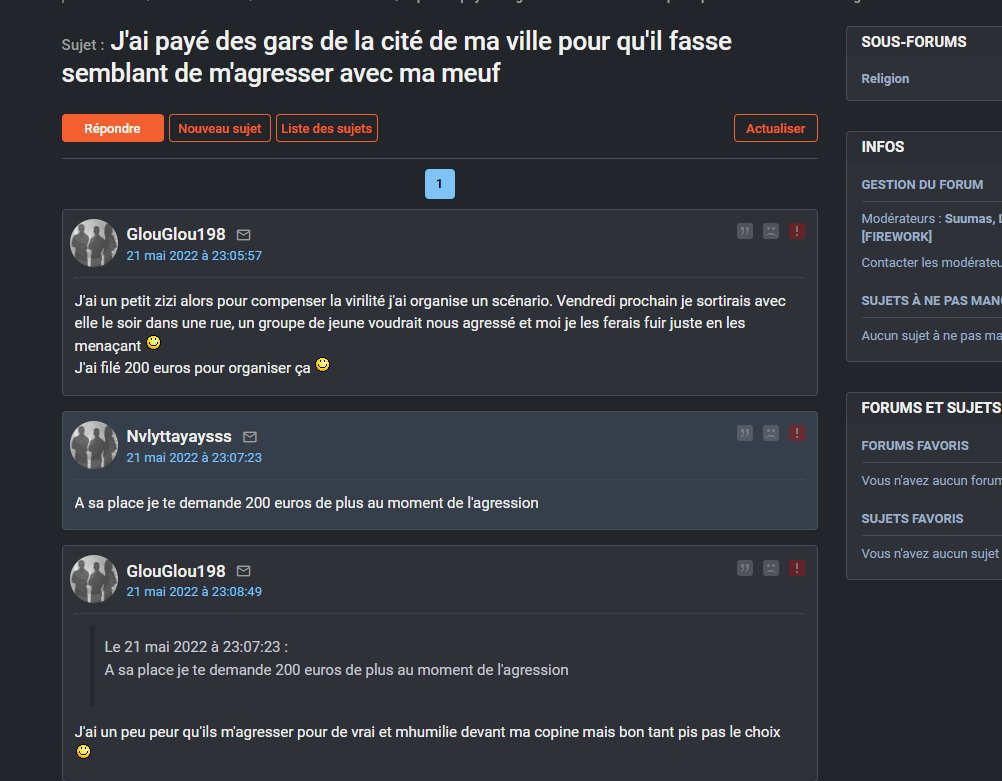The width and height of the screenshot is (1002, 781).
Task: Quote the third post by GlouGlou198
Action: 744,568
